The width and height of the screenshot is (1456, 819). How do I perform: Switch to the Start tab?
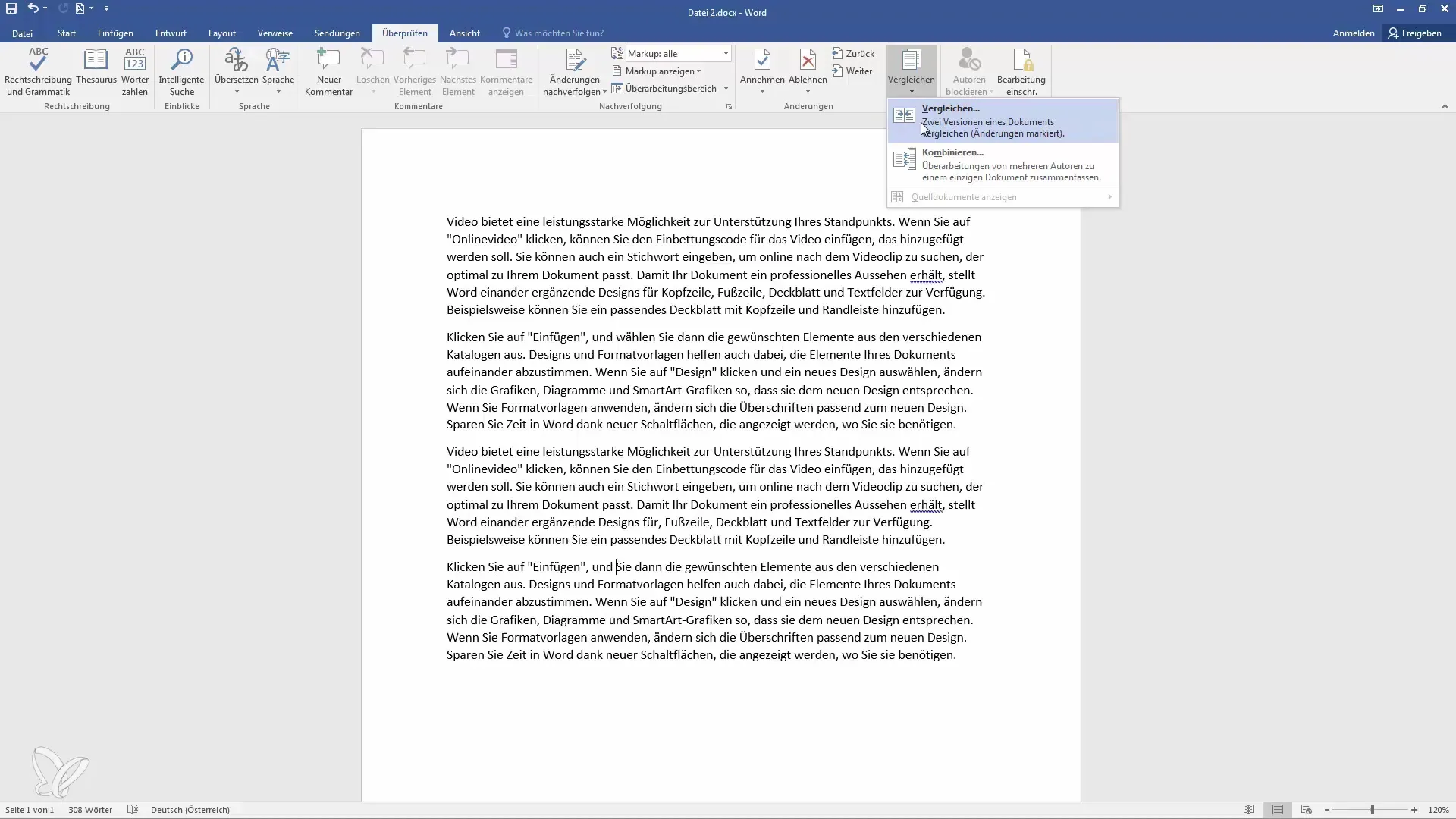(x=67, y=33)
